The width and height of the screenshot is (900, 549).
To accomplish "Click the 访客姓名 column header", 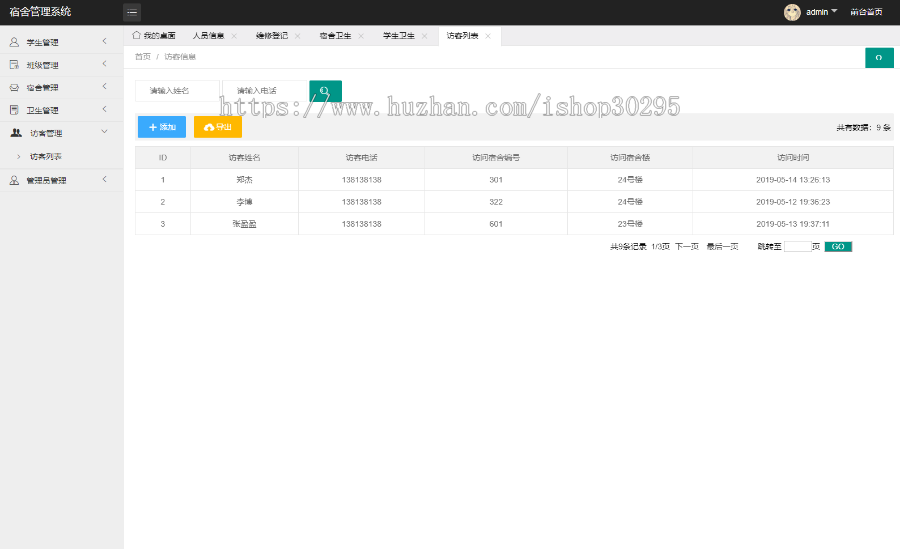I will coord(245,157).
